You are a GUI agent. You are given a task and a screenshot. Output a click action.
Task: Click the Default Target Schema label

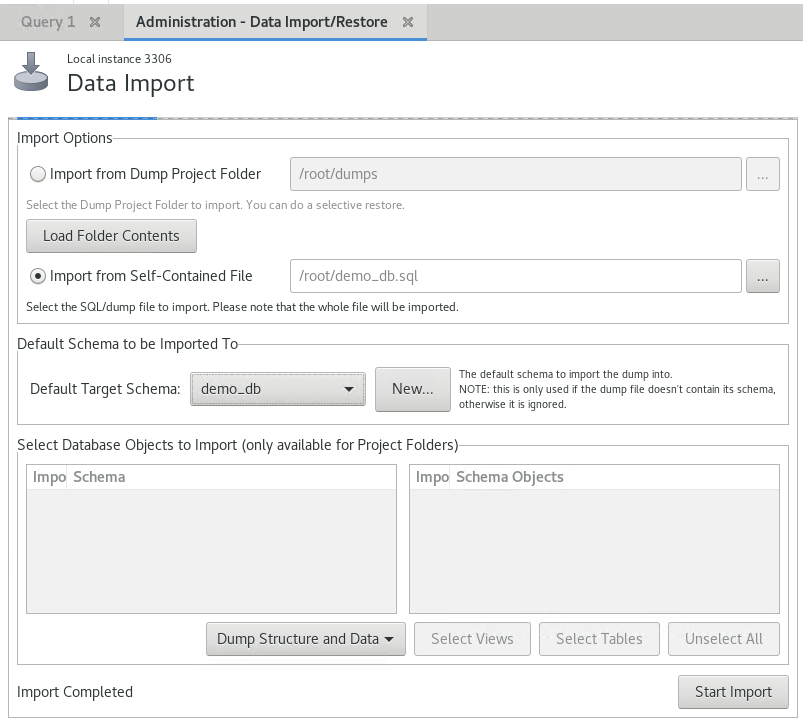pyautogui.click(x=105, y=389)
